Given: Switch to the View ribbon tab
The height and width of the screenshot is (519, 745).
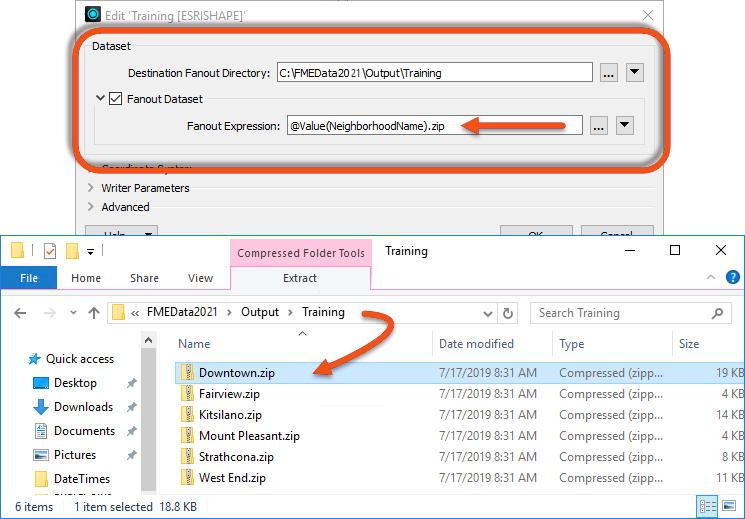Looking at the screenshot, I should [201, 278].
